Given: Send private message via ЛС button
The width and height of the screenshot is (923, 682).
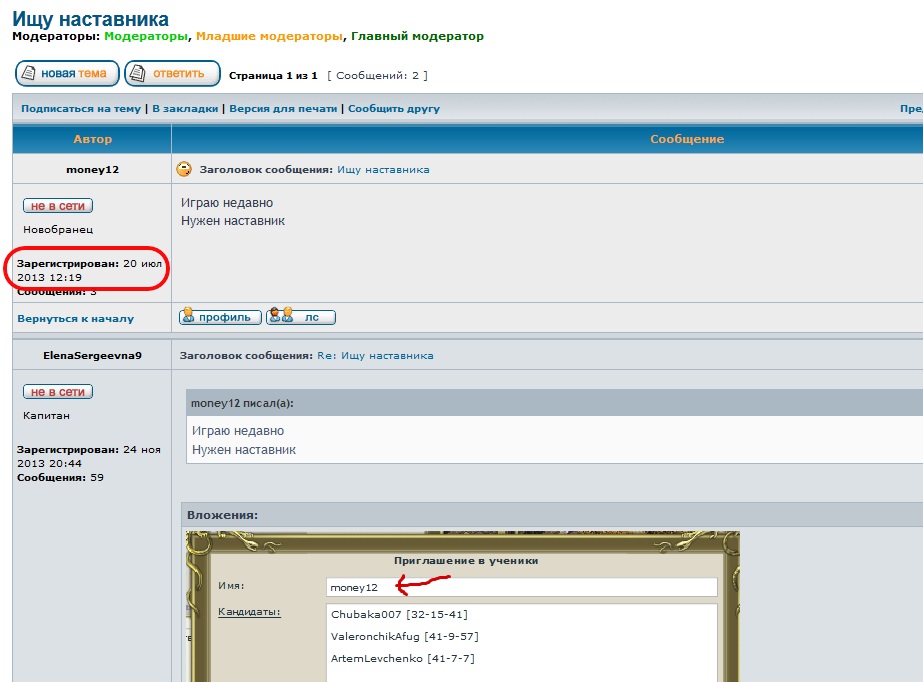Looking at the screenshot, I should click(x=301, y=317).
